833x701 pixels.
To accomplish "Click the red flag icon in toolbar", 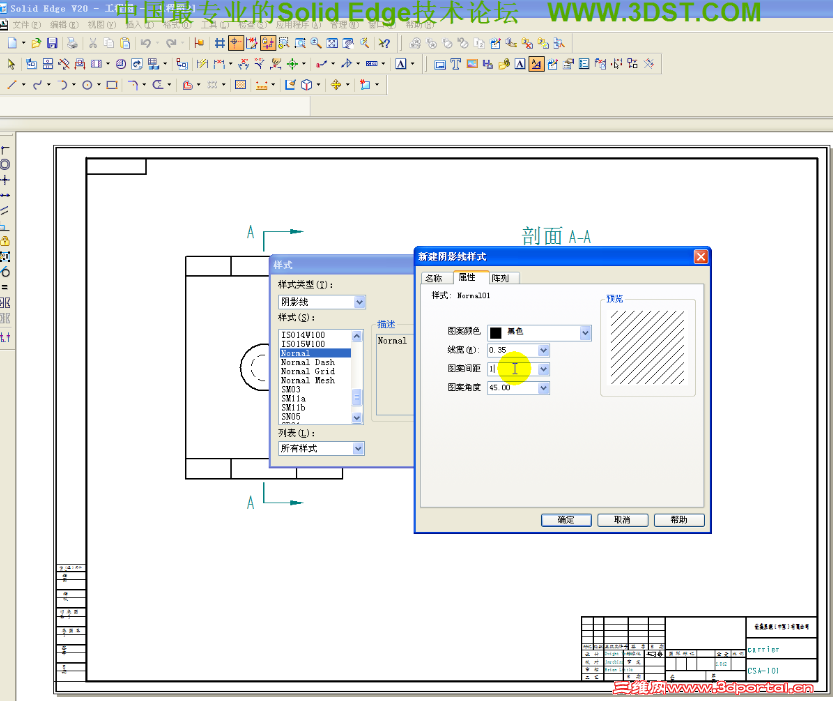I will (x=199, y=43).
